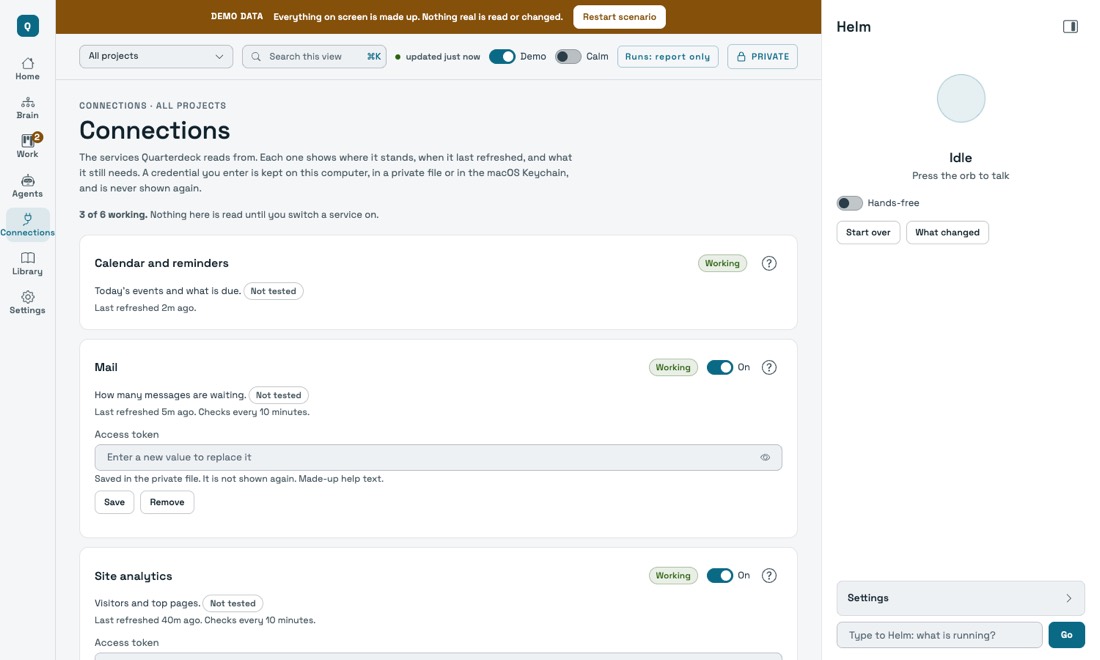Click Remove under Mail access token
This screenshot has width=1100, height=660.
point(167,502)
